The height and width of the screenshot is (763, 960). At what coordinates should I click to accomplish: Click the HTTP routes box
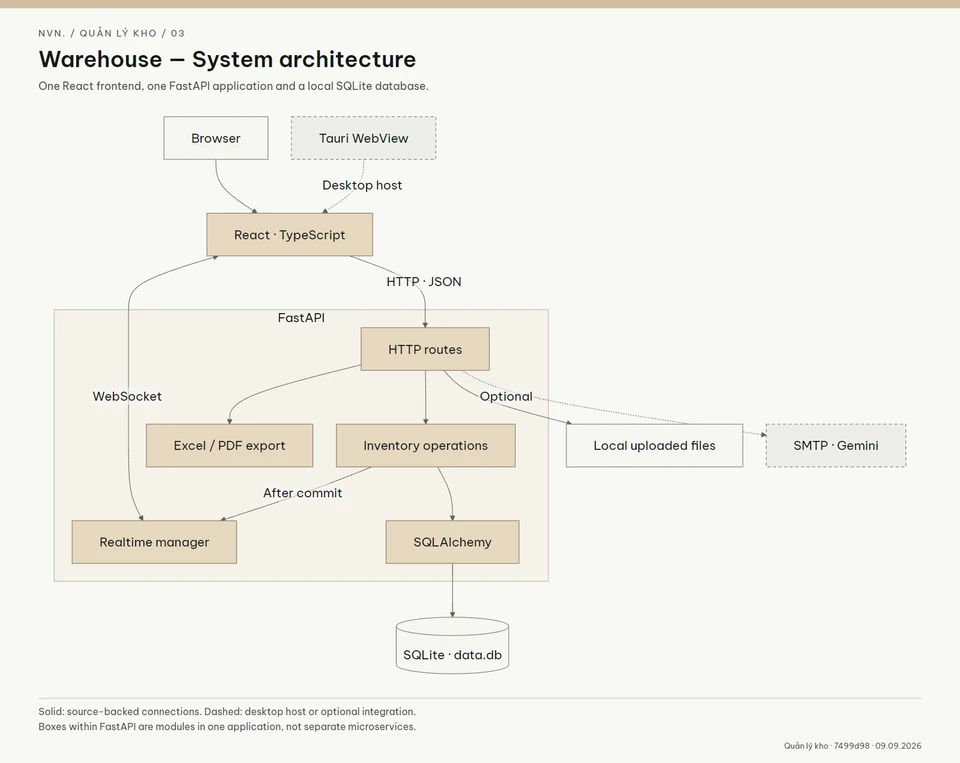[425, 349]
